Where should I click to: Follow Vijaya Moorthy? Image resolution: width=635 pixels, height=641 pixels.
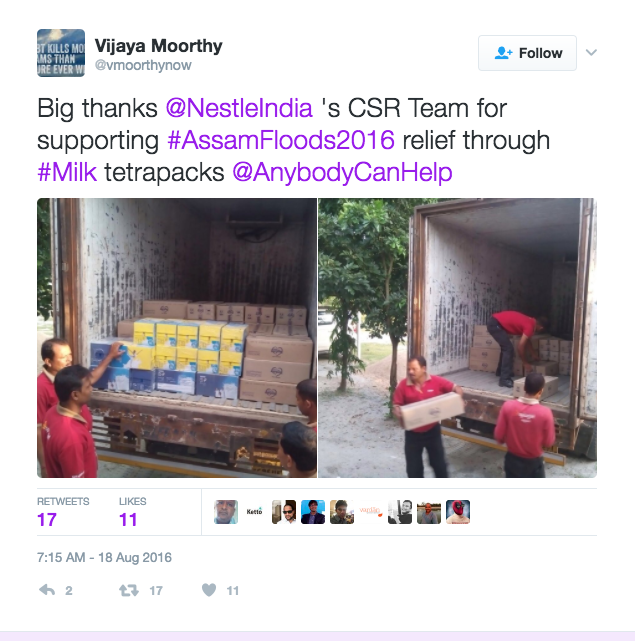(x=527, y=53)
